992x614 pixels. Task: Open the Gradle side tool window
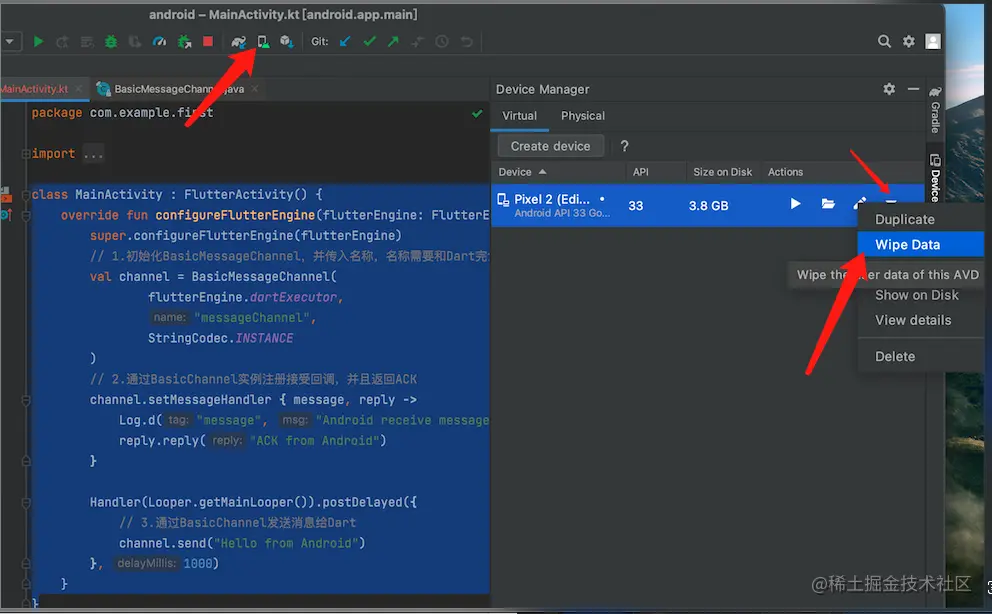point(935,109)
